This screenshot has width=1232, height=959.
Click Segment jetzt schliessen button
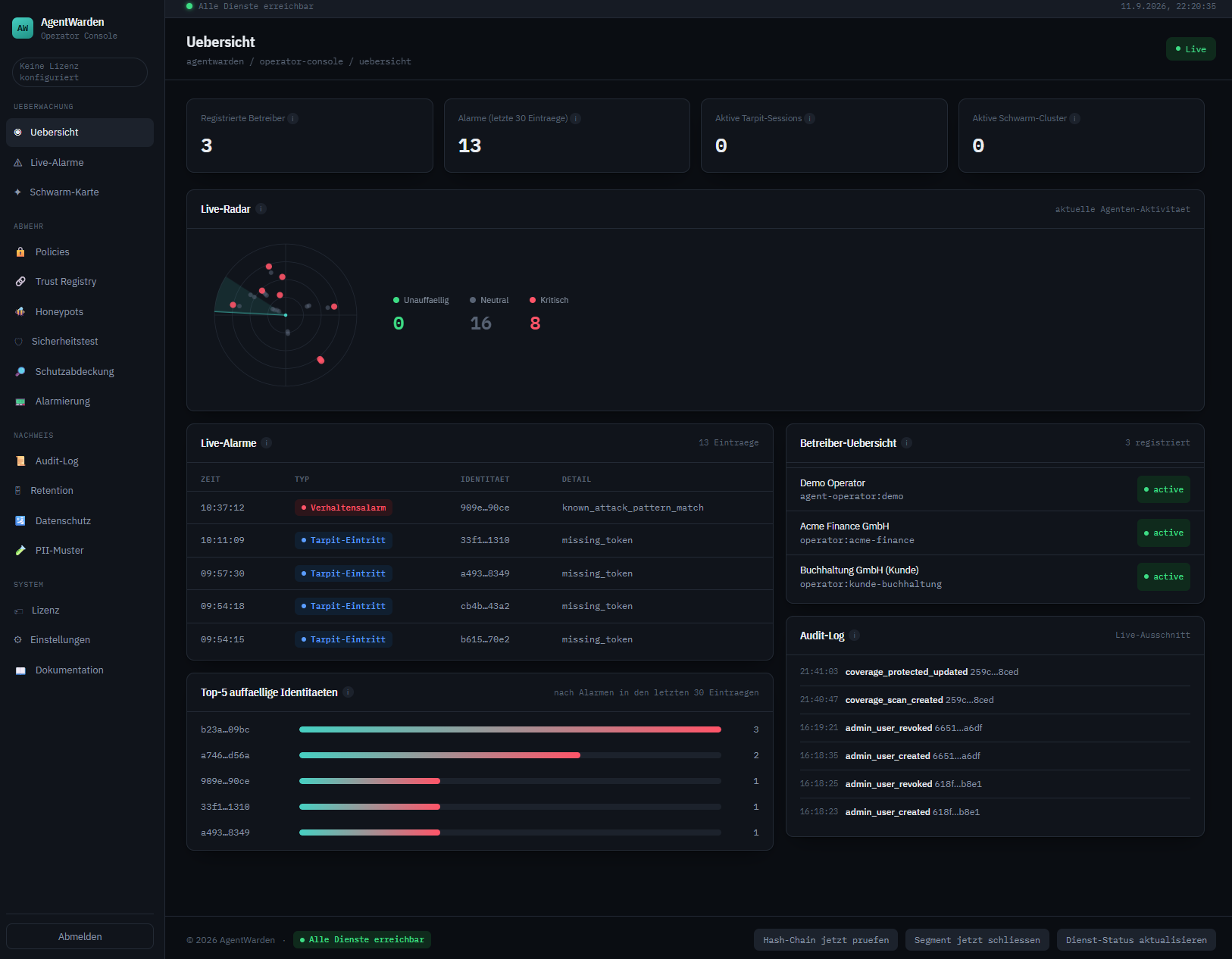[977, 940]
